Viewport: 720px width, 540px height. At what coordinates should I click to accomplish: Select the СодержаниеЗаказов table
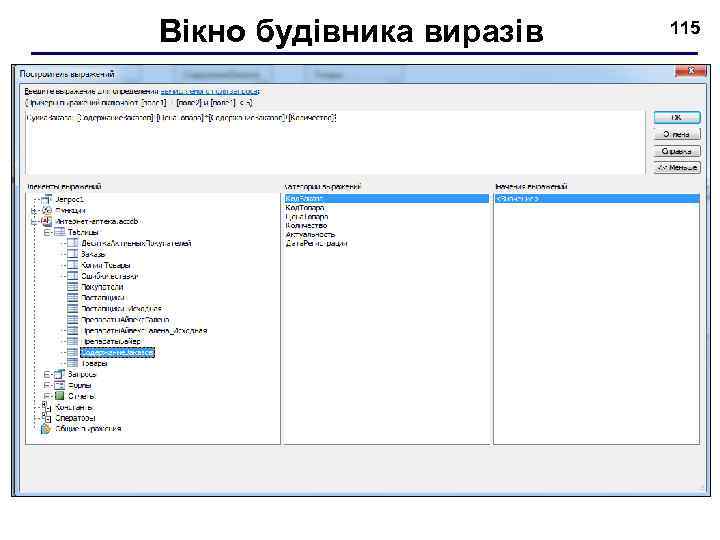[x=118, y=353]
